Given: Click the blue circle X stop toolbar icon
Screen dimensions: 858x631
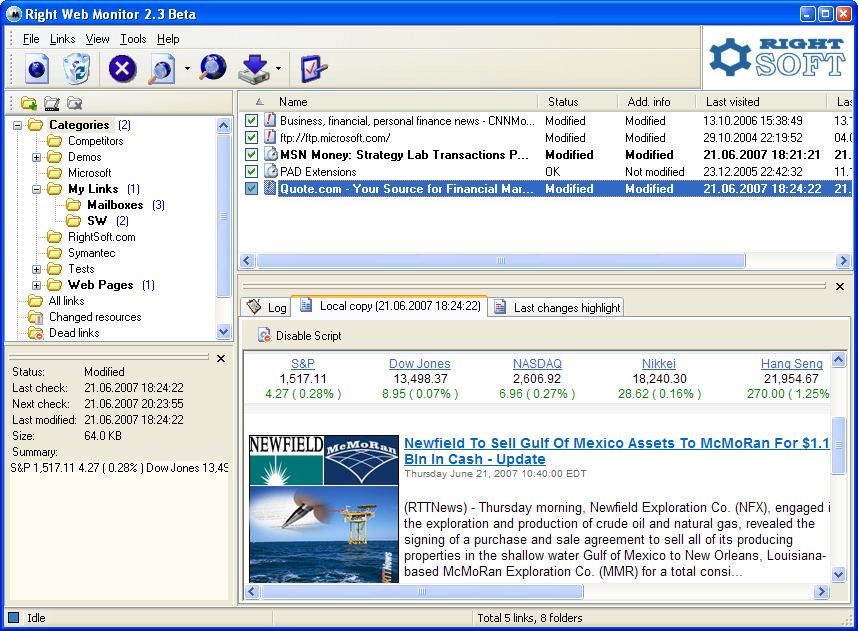Looking at the screenshot, I should (x=123, y=69).
